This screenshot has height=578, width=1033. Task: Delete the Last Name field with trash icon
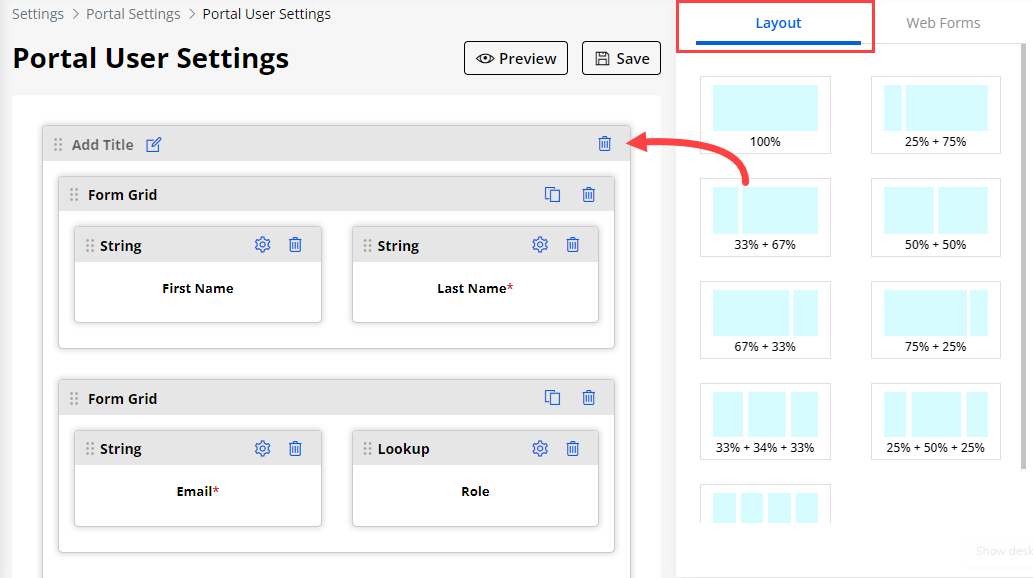[x=572, y=245]
